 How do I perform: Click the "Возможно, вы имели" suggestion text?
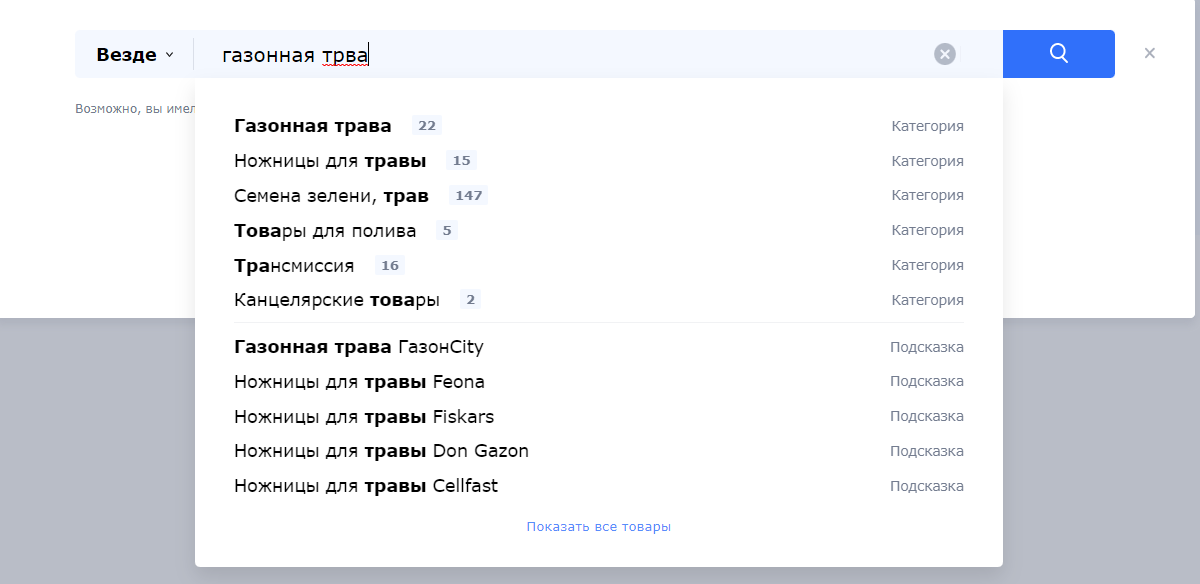click(134, 108)
